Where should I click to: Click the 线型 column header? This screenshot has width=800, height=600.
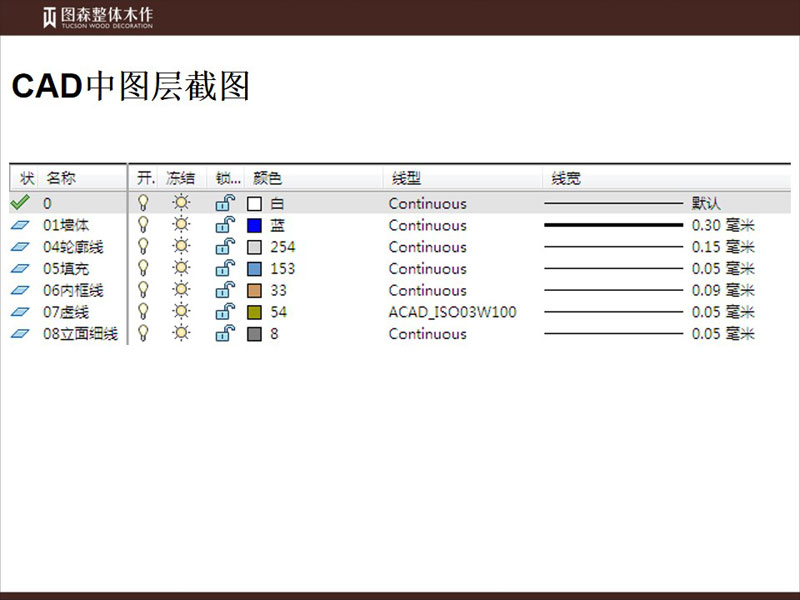coord(406,179)
